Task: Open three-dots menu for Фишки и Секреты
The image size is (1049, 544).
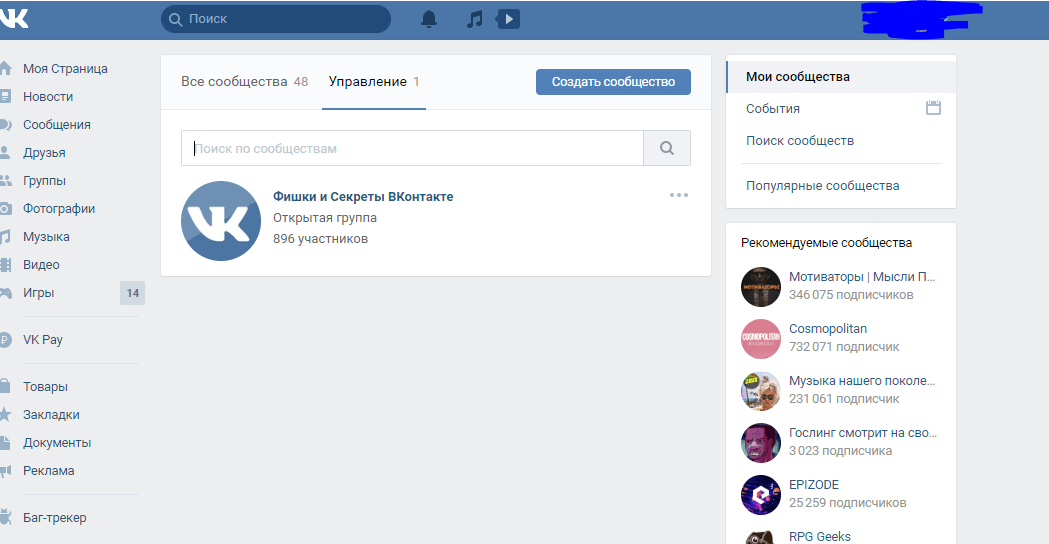Action: (679, 195)
